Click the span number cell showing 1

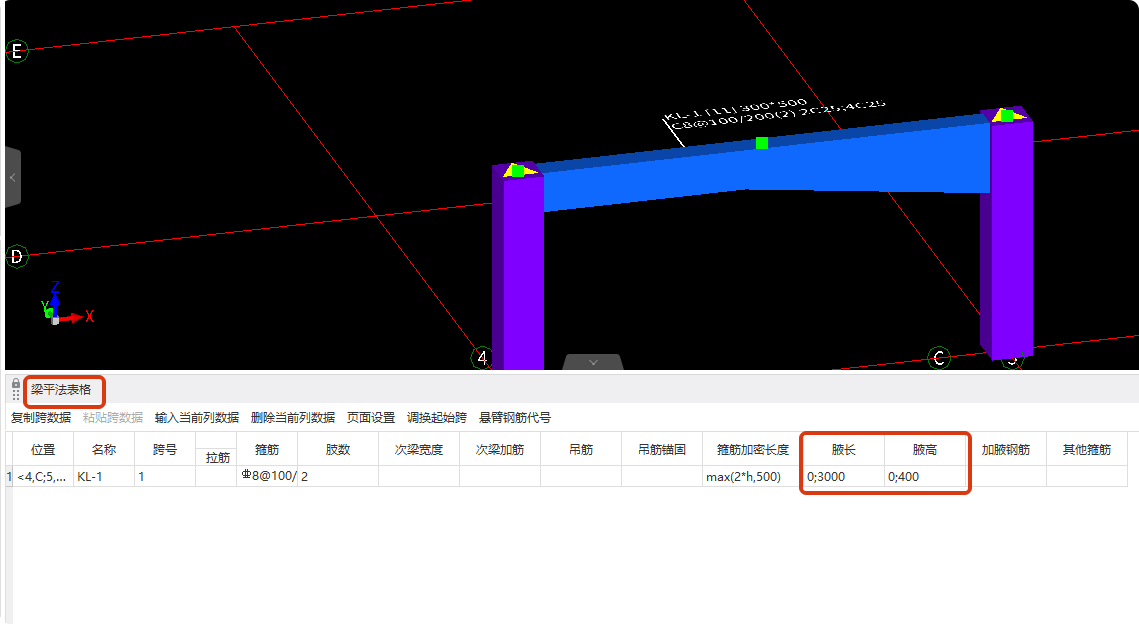point(165,477)
